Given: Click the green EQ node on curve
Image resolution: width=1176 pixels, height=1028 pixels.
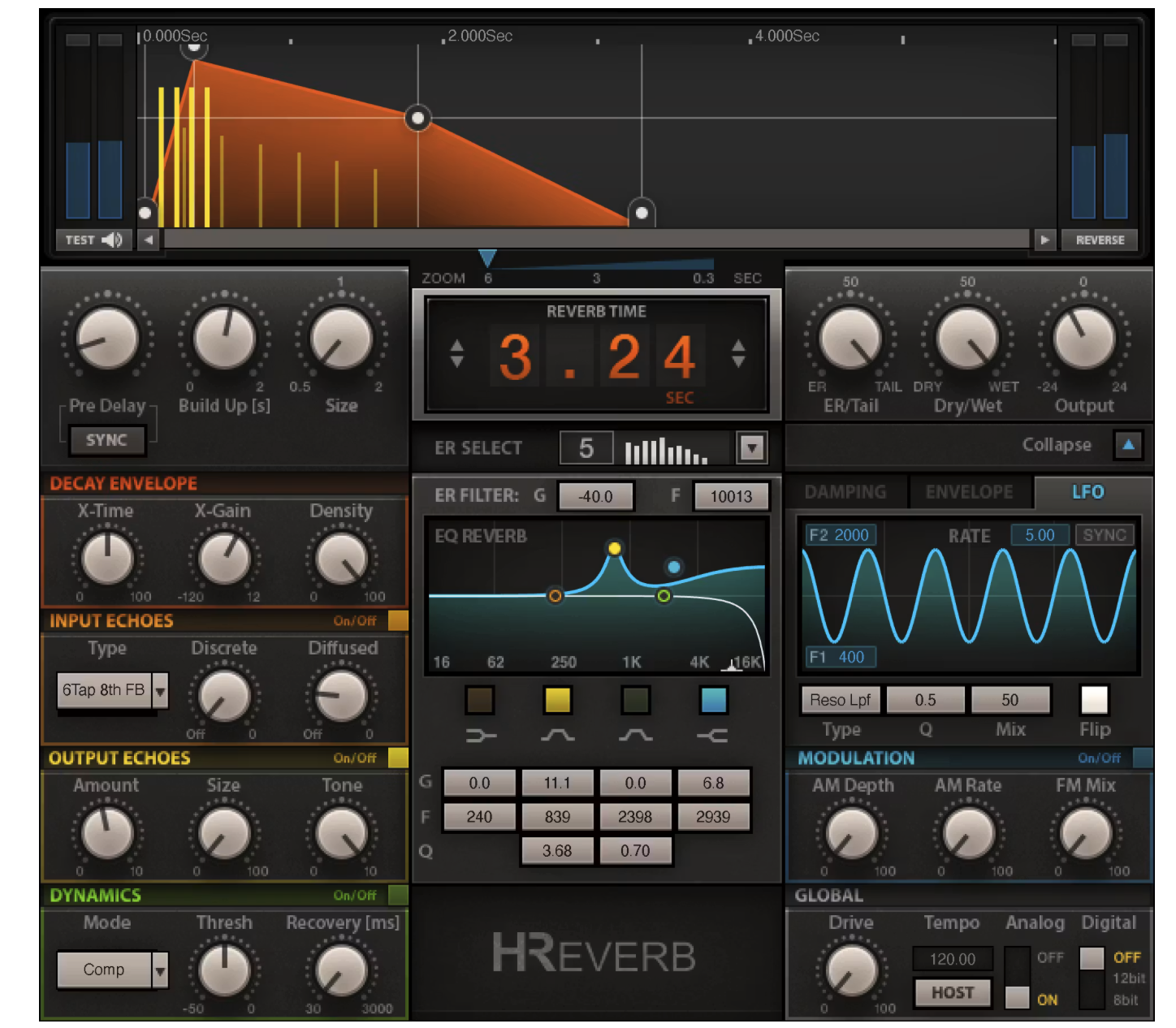Looking at the screenshot, I should click(x=664, y=596).
